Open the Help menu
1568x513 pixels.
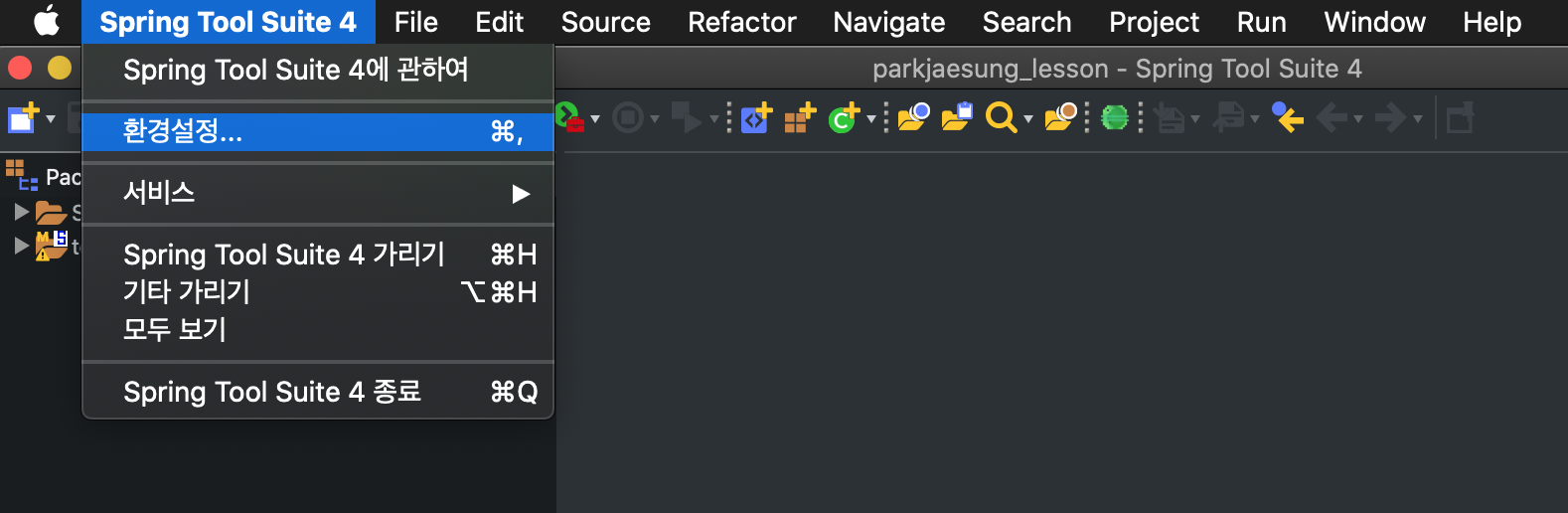click(x=1491, y=22)
